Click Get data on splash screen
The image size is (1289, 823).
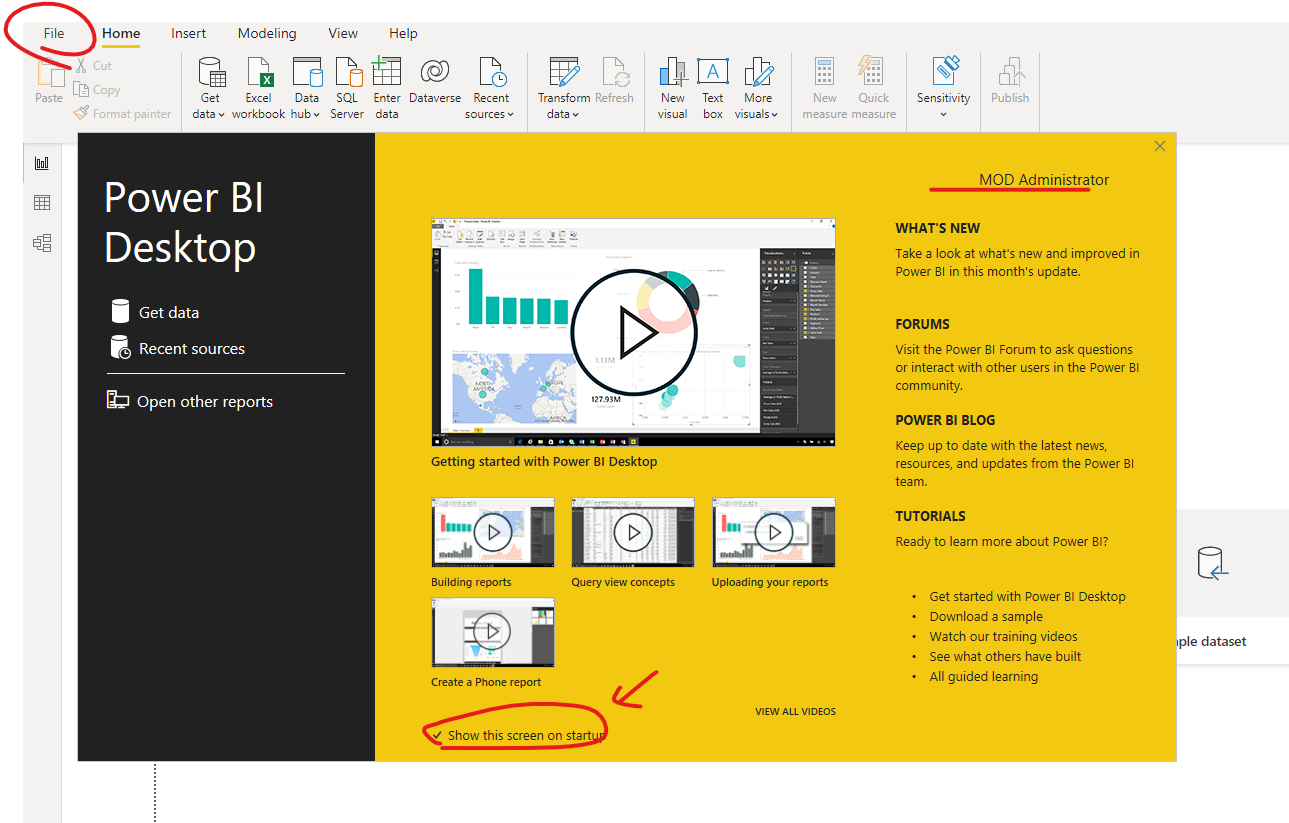point(155,312)
